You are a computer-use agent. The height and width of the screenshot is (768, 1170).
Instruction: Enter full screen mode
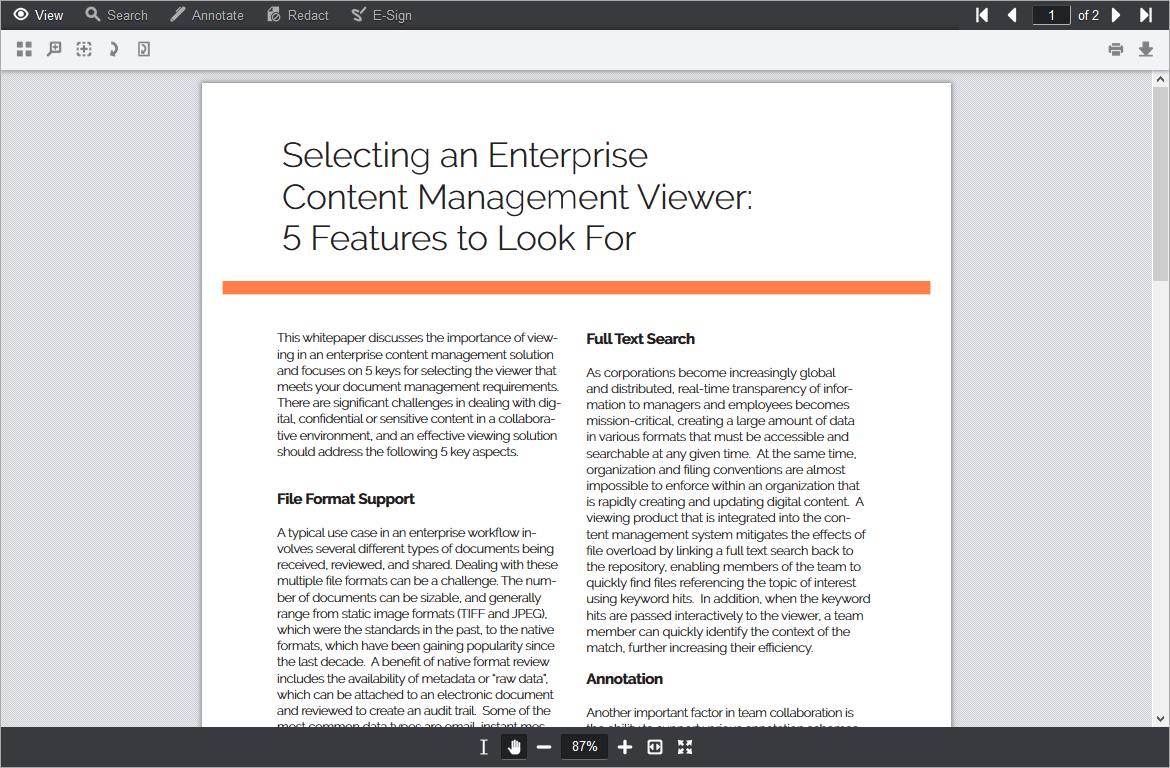pos(685,746)
